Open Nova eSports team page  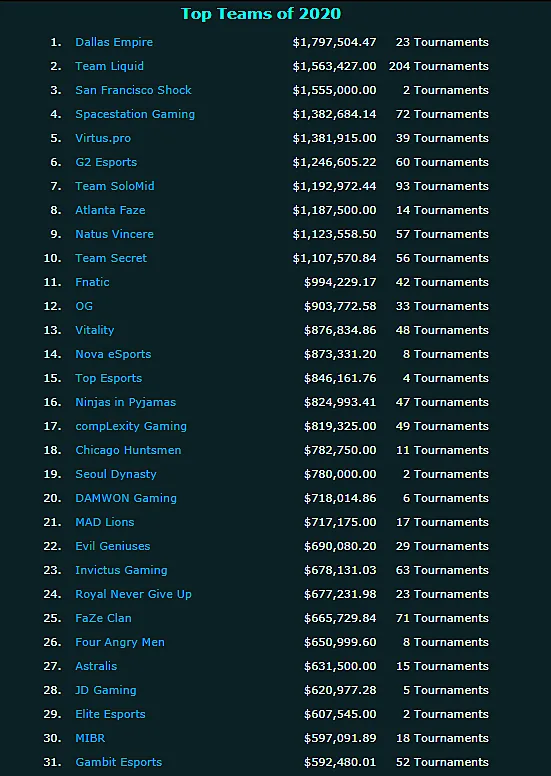113,354
